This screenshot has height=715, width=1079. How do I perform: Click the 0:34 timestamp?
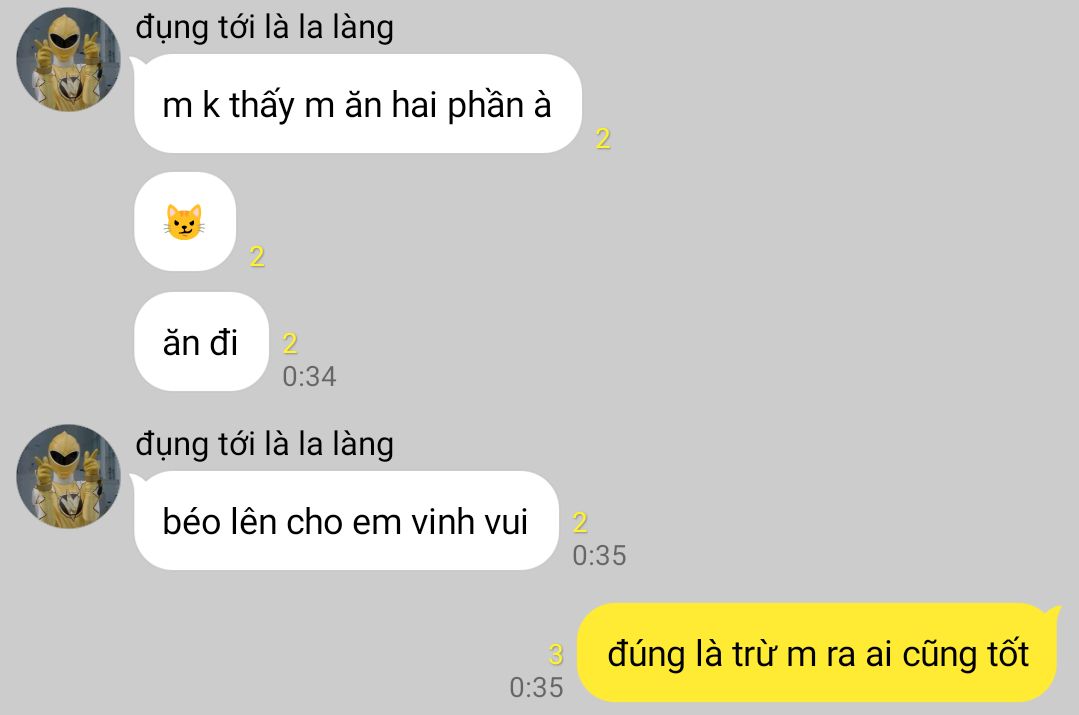click(x=309, y=376)
